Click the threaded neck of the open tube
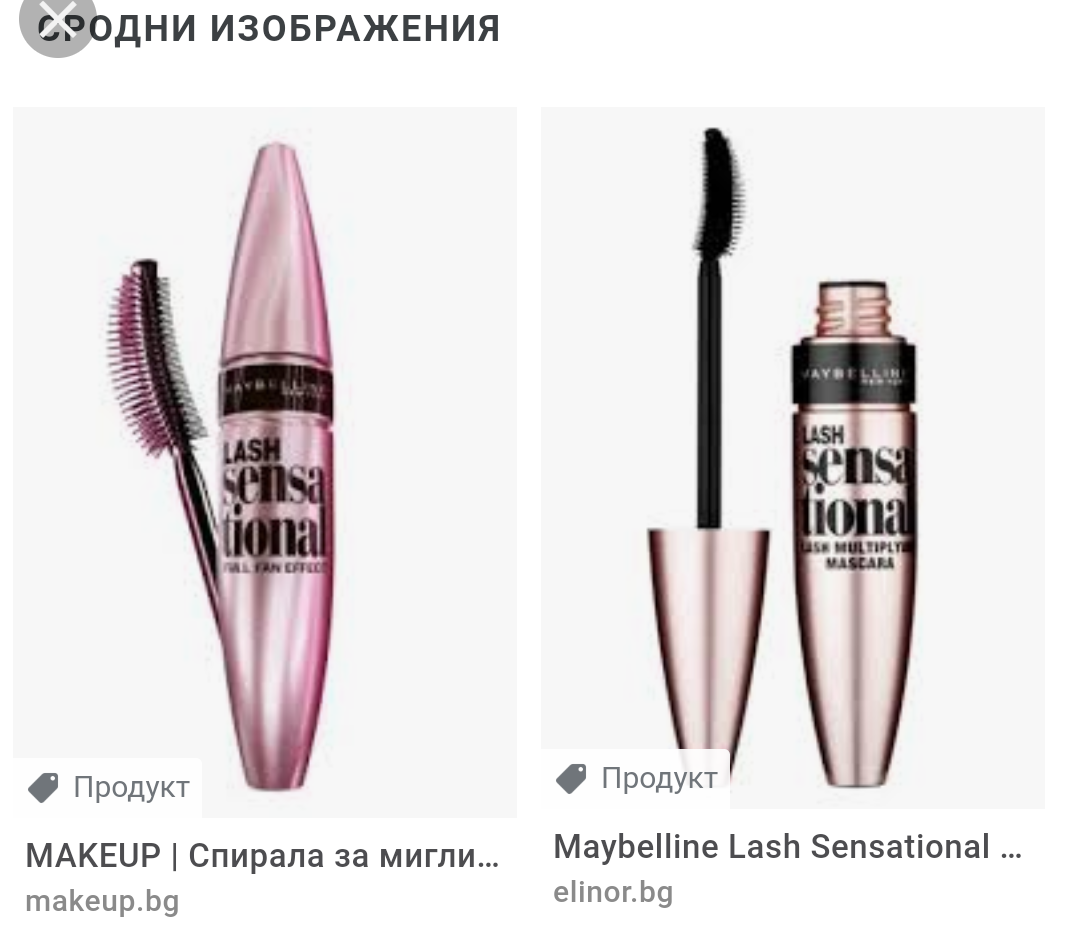This screenshot has width=1069, height=926. pos(853,309)
